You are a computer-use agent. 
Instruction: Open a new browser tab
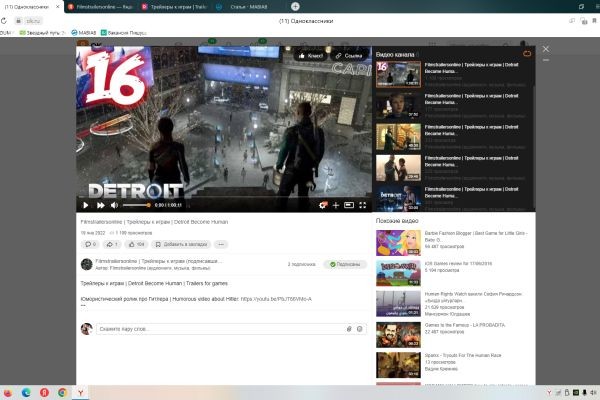tap(295, 7)
